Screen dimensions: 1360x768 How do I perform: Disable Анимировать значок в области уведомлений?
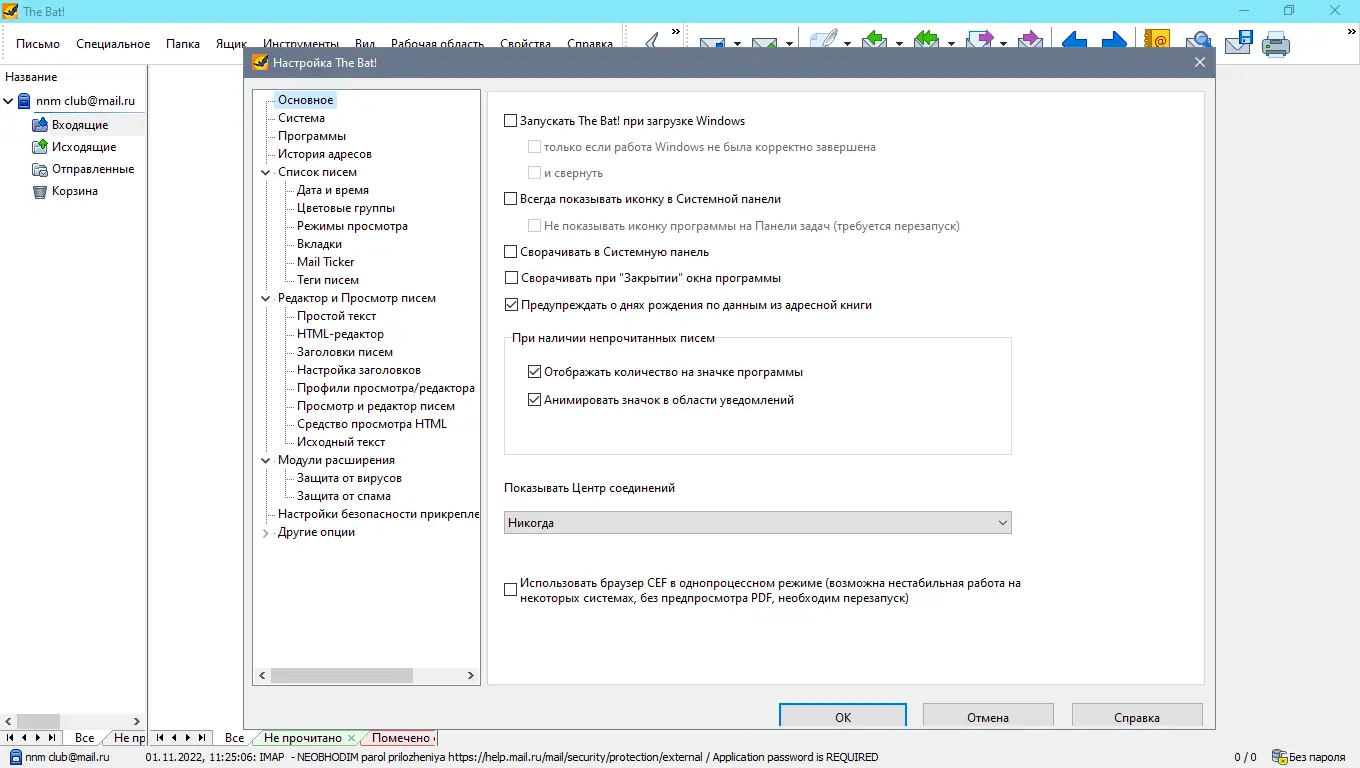(535, 400)
